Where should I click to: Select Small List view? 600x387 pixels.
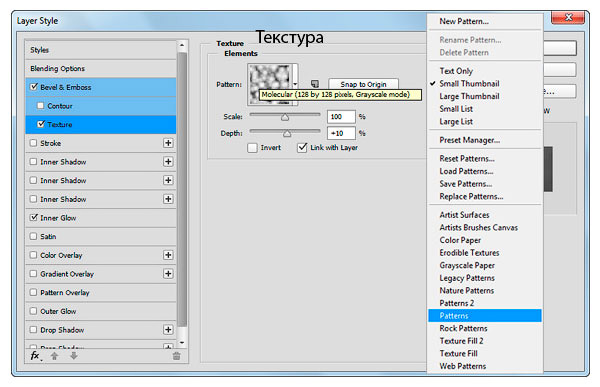coord(456,109)
